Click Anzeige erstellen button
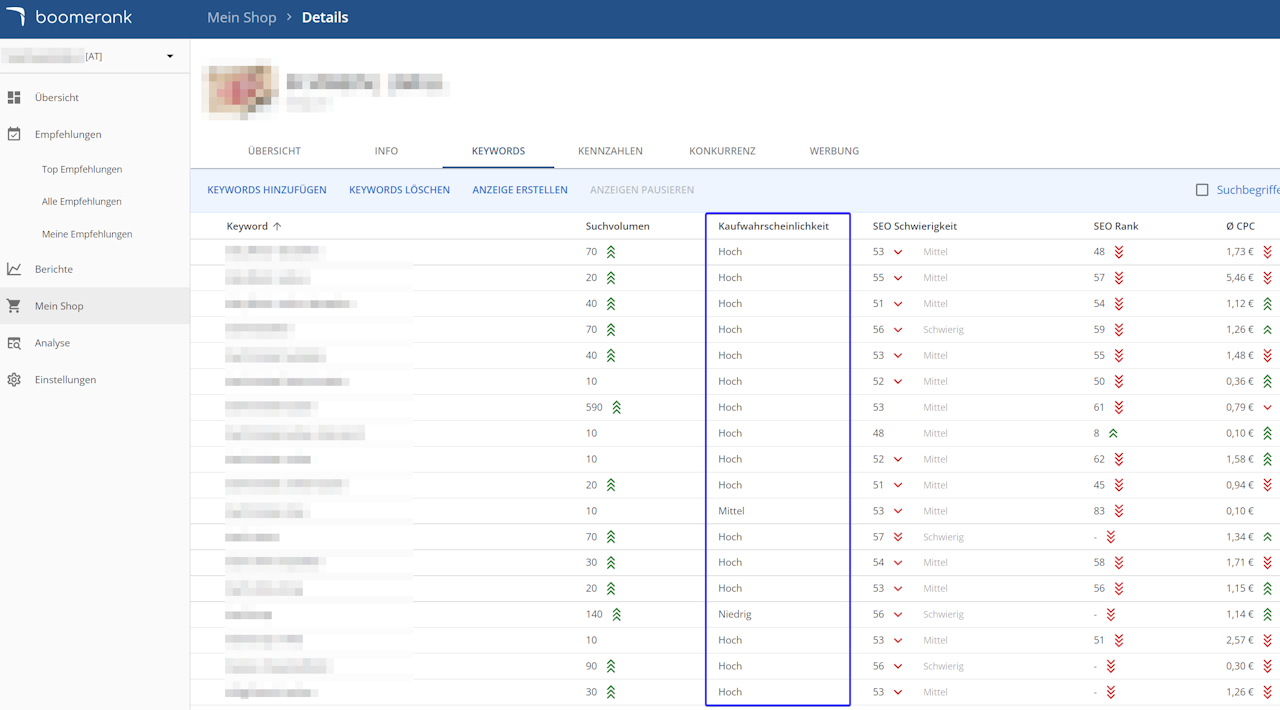Viewport: 1280px width, 710px height. pyautogui.click(x=520, y=190)
